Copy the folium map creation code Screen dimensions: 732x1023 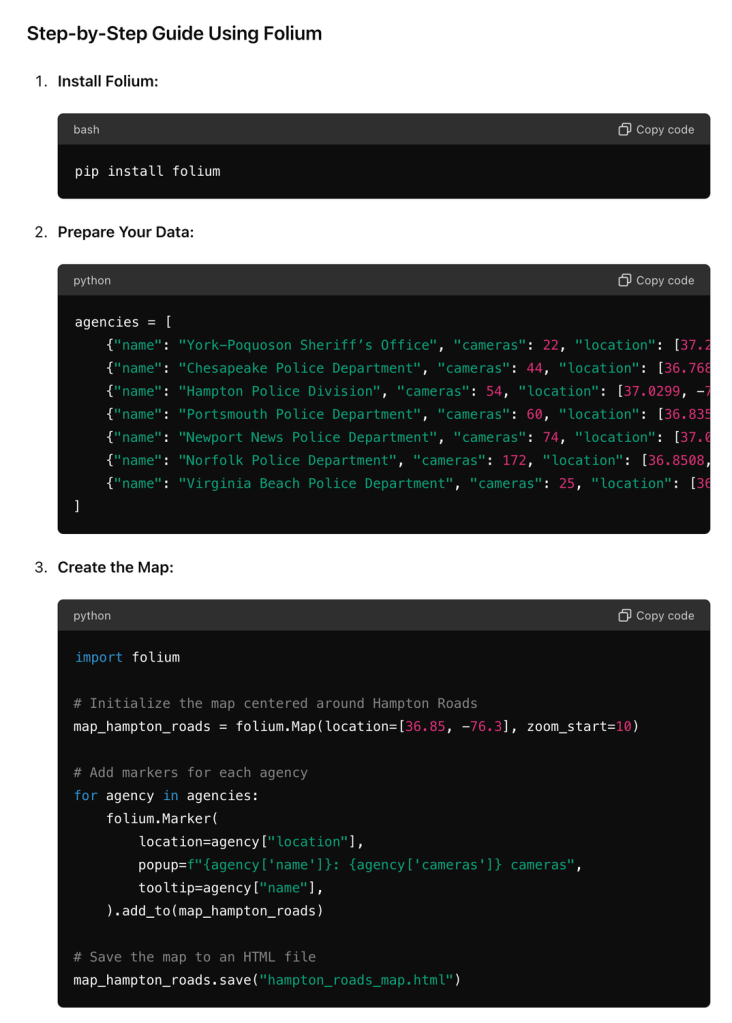pos(656,616)
